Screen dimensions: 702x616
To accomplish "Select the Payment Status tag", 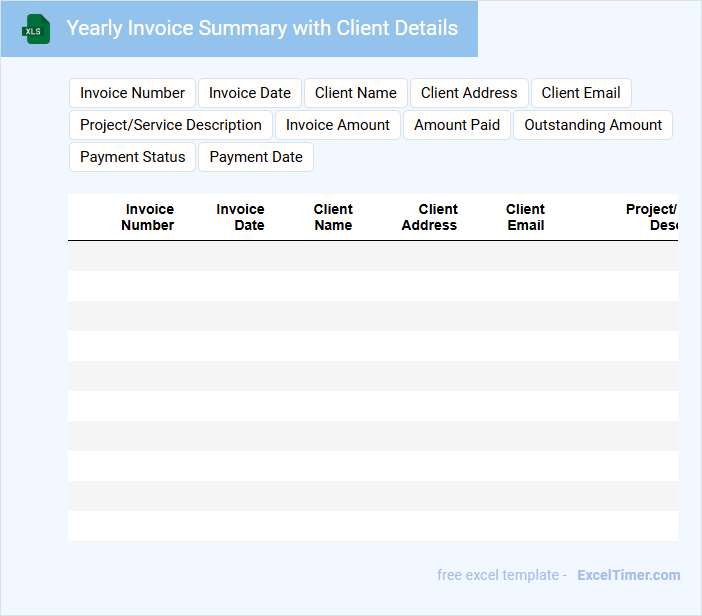I will point(133,157).
